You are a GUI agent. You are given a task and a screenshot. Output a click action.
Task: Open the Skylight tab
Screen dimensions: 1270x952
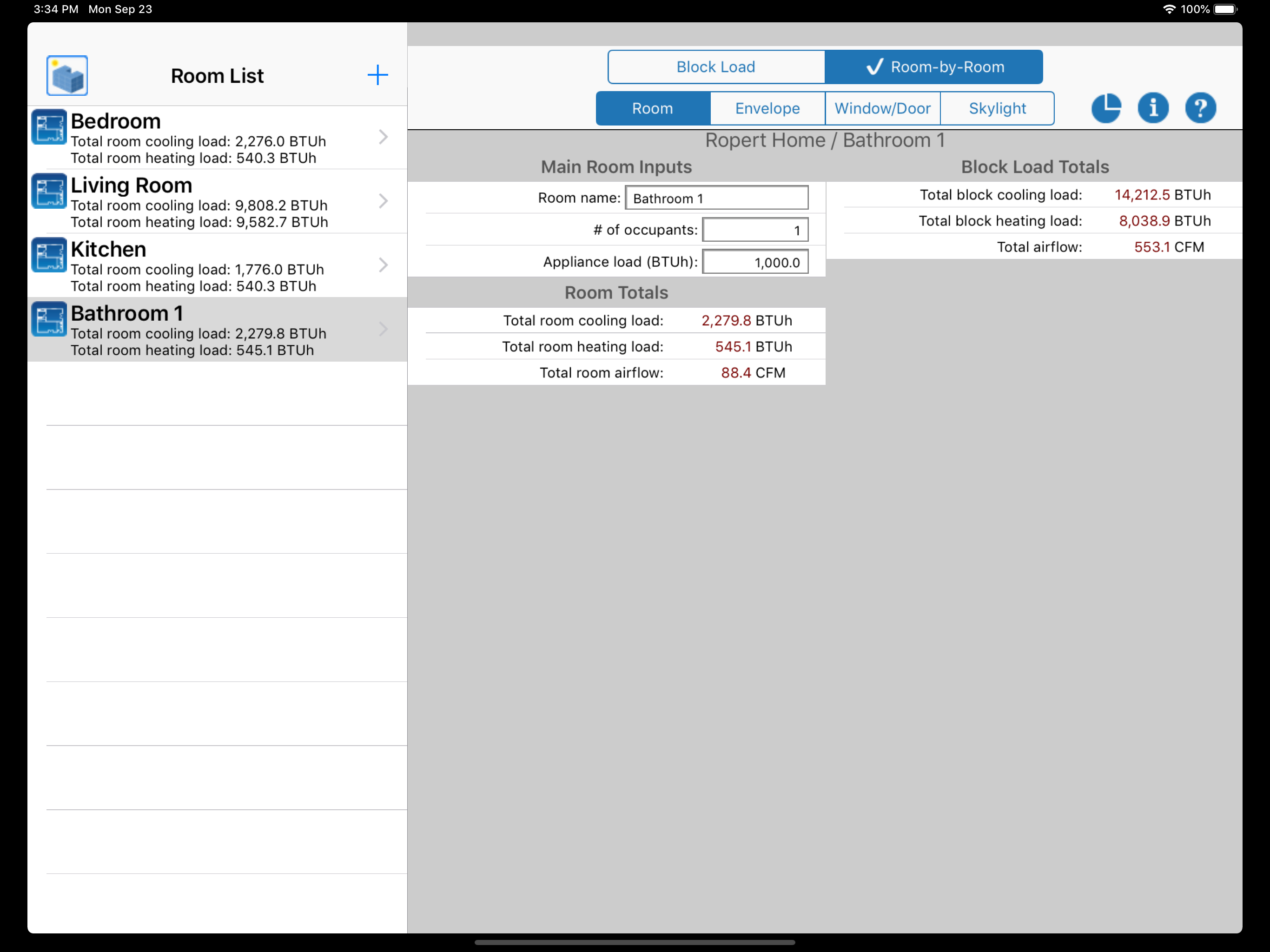click(997, 108)
